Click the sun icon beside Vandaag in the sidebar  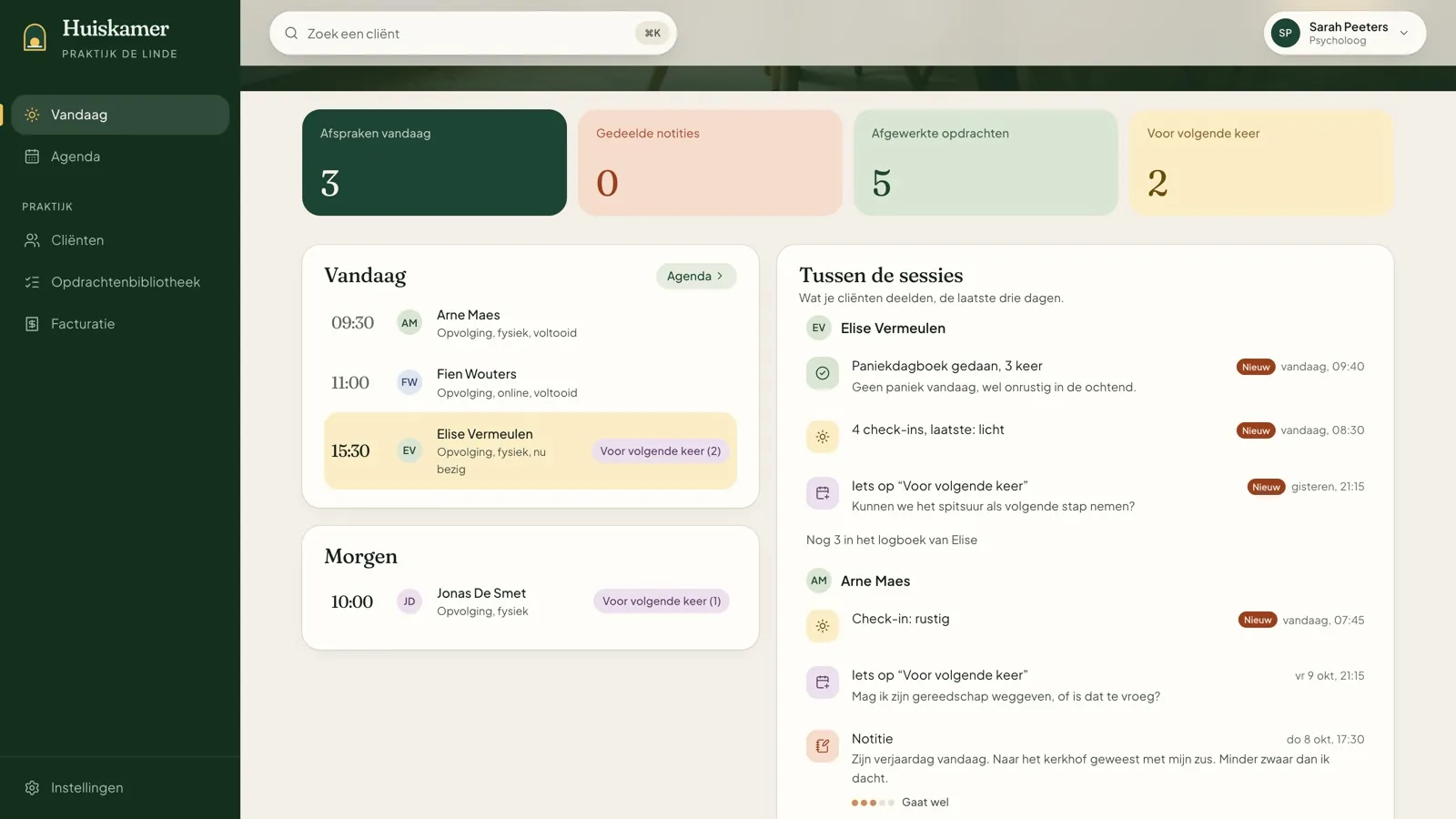[32, 115]
